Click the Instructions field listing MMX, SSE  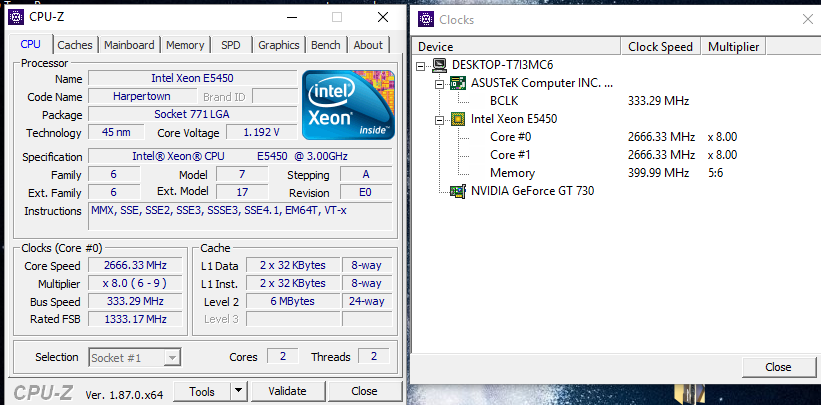(240, 216)
